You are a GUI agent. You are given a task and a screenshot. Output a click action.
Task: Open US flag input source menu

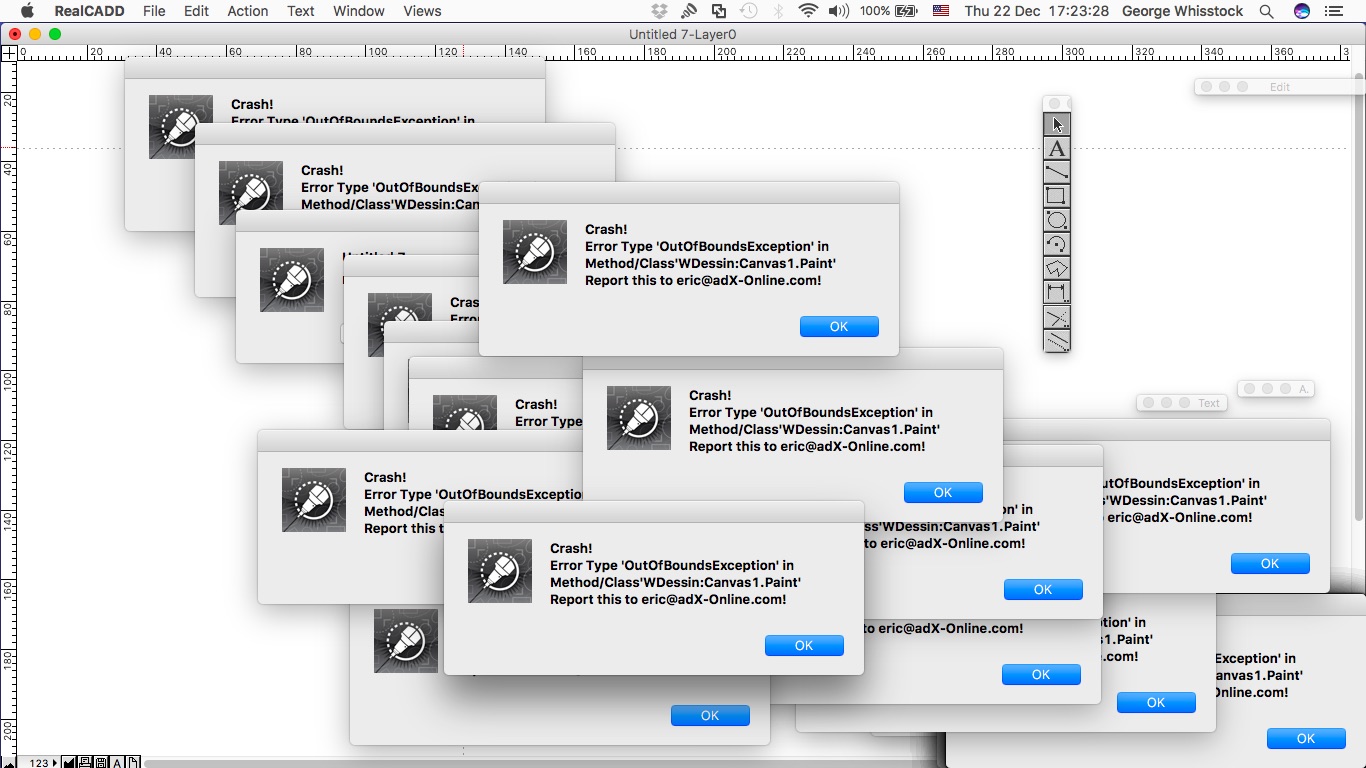940,11
